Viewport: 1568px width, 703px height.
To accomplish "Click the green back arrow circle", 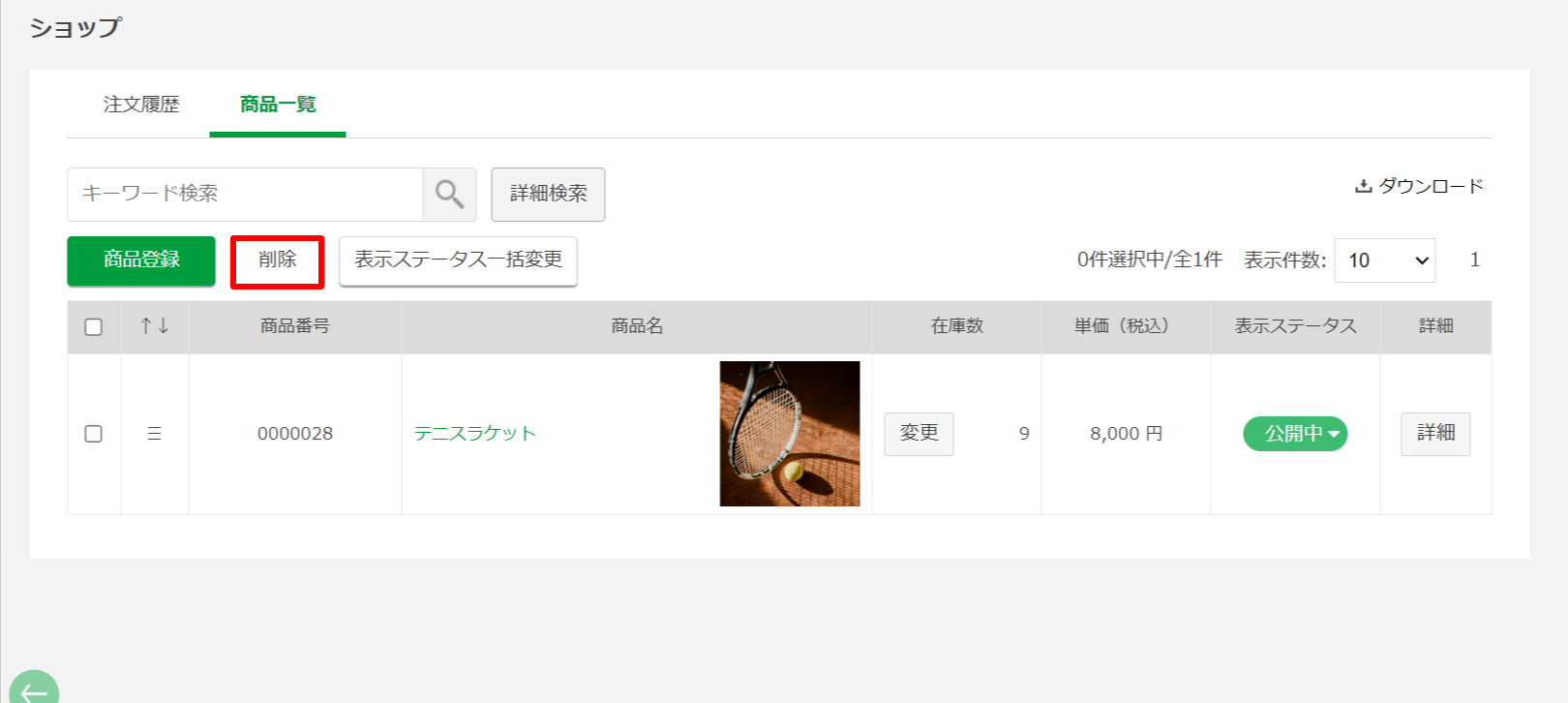I will 34,687.
